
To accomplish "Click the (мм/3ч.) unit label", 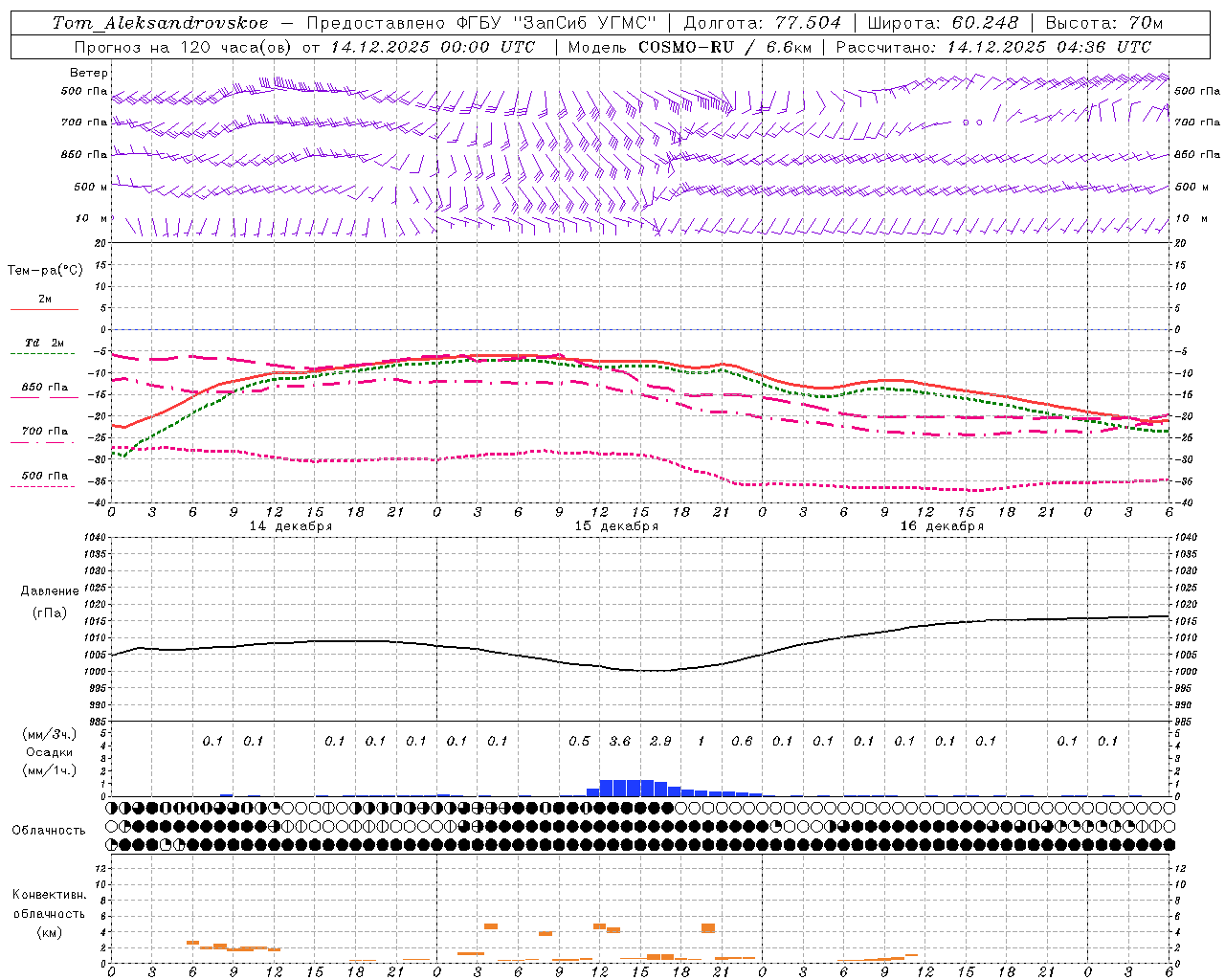I will [x=50, y=734].
